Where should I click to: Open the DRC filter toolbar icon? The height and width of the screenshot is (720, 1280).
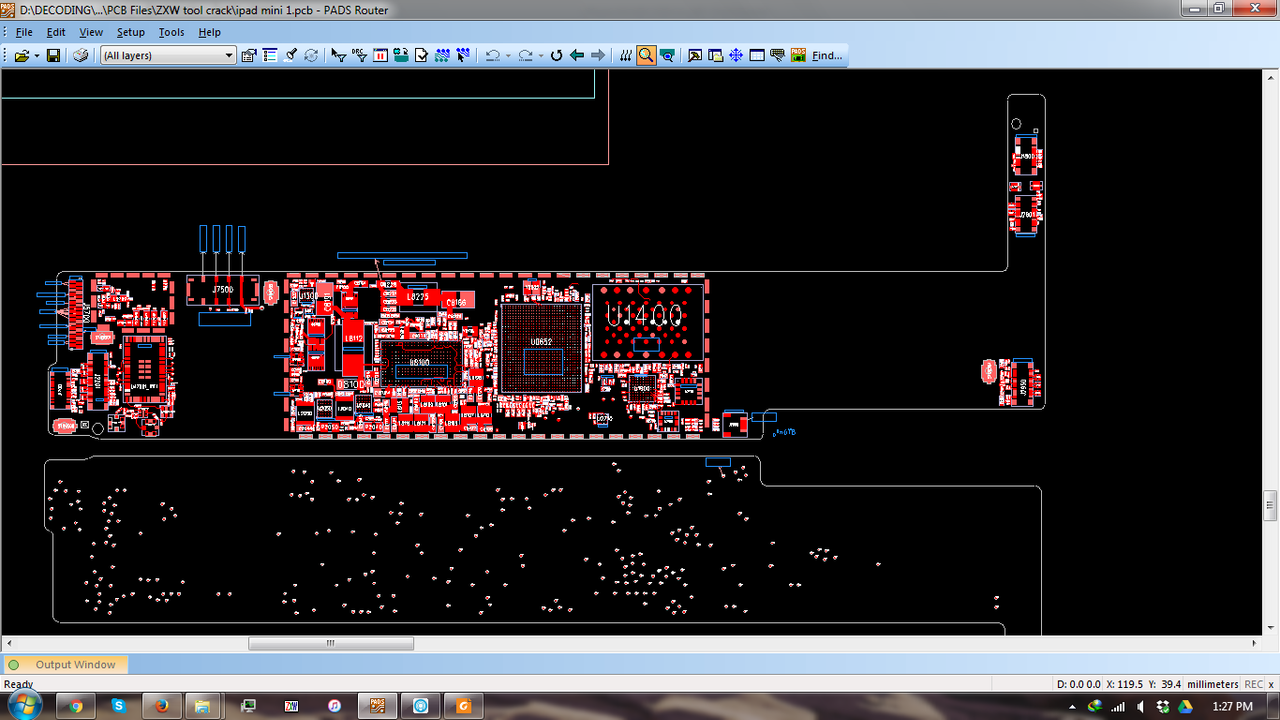[x=360, y=55]
